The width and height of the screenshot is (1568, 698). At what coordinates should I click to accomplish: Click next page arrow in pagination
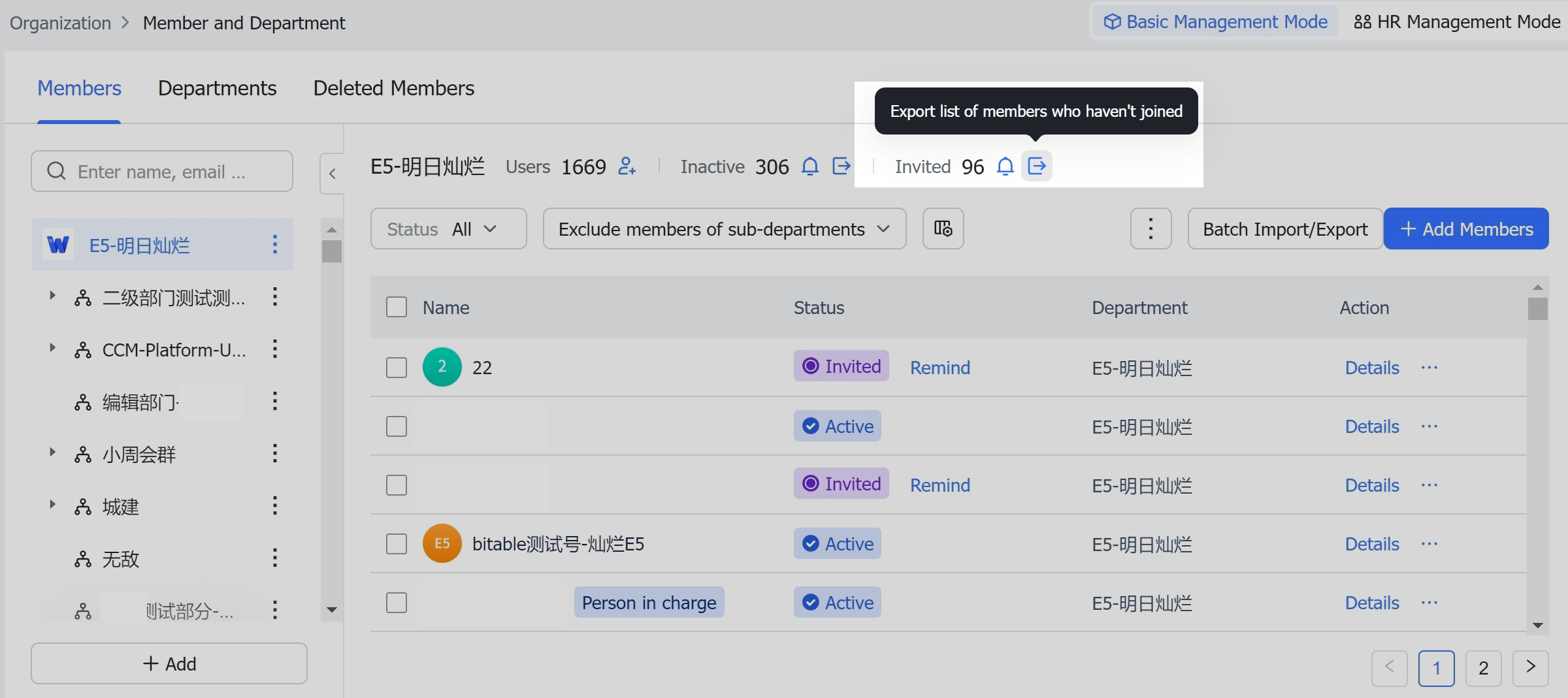(x=1530, y=668)
